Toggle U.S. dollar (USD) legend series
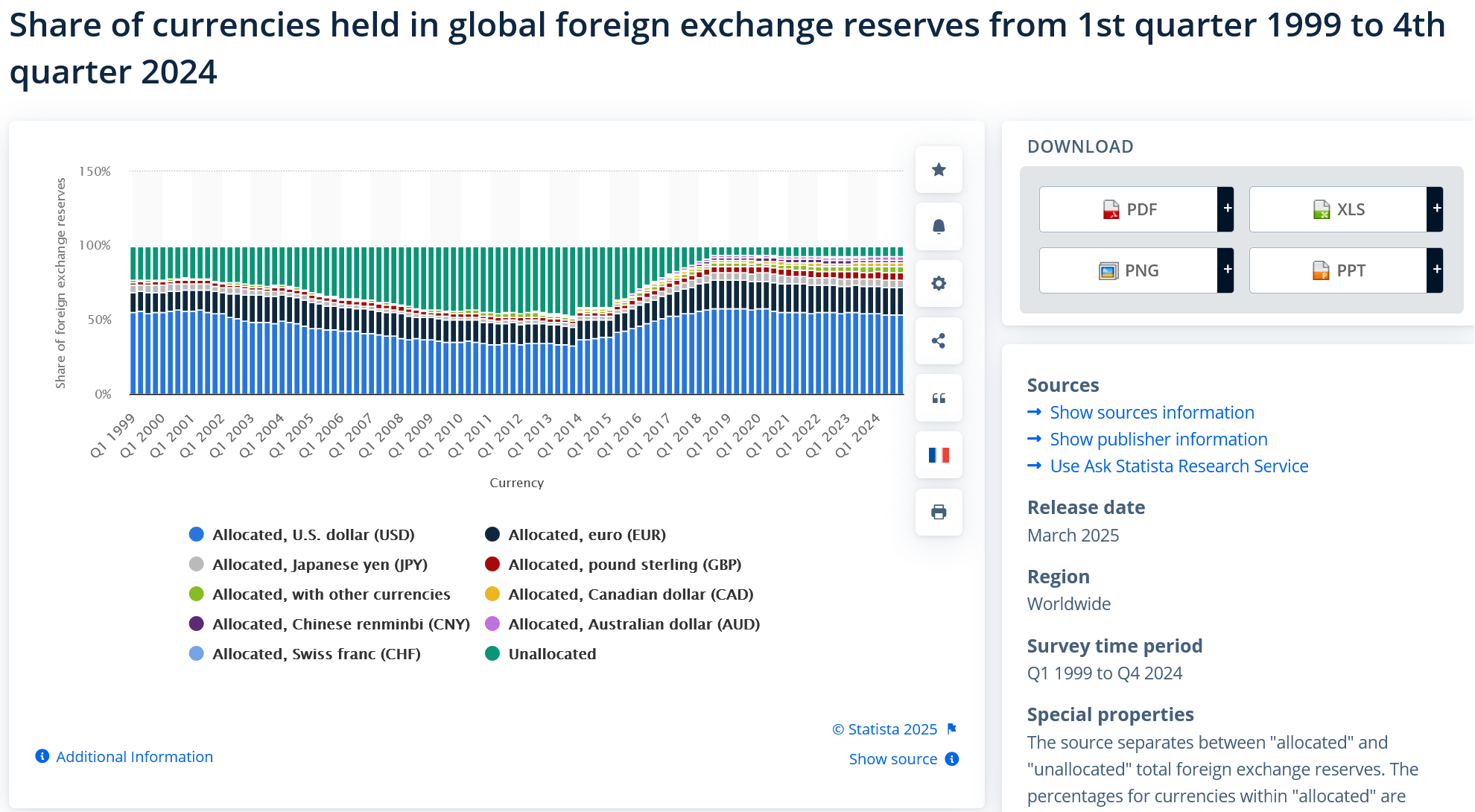1475x812 pixels. pos(313,535)
